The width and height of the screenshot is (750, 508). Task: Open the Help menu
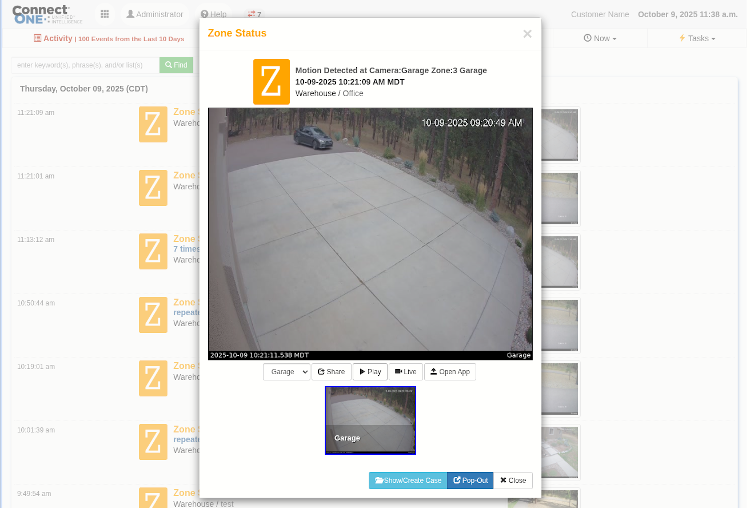(x=213, y=14)
